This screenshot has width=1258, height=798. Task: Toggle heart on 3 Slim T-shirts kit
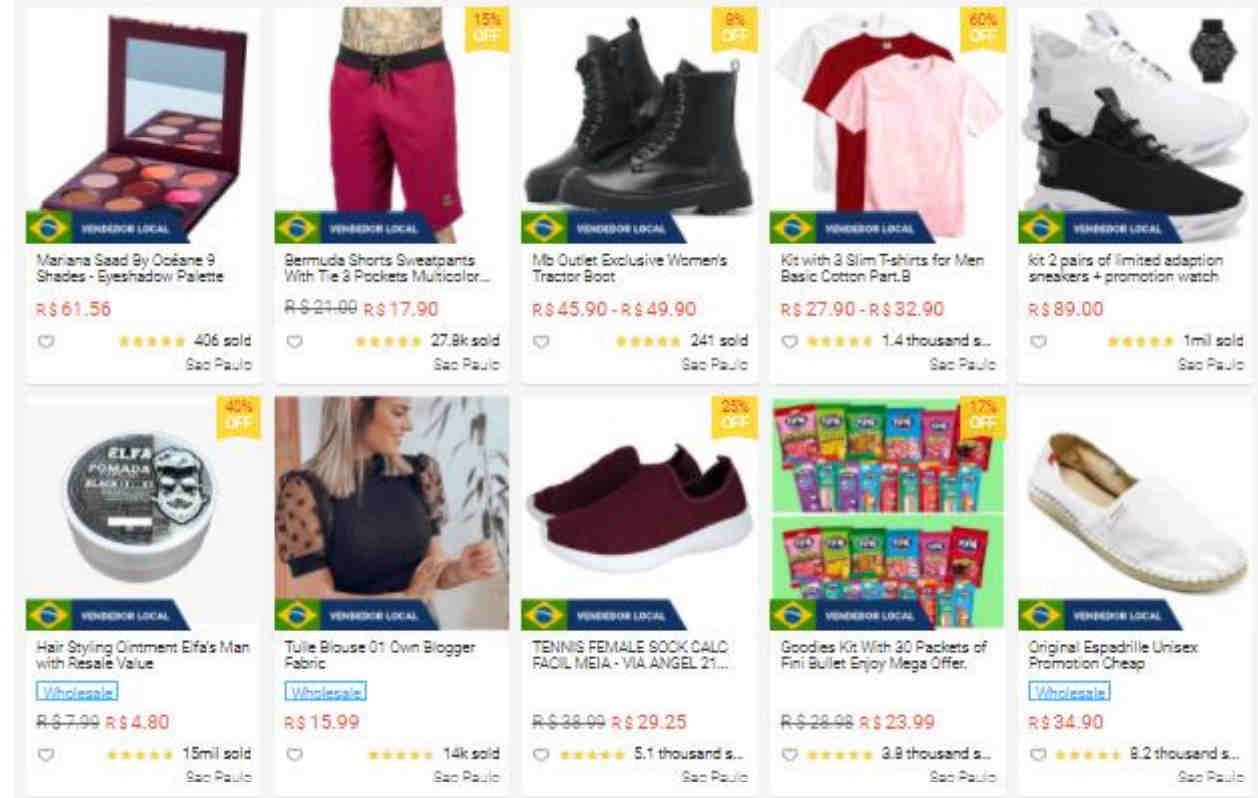pyautogui.click(x=790, y=341)
